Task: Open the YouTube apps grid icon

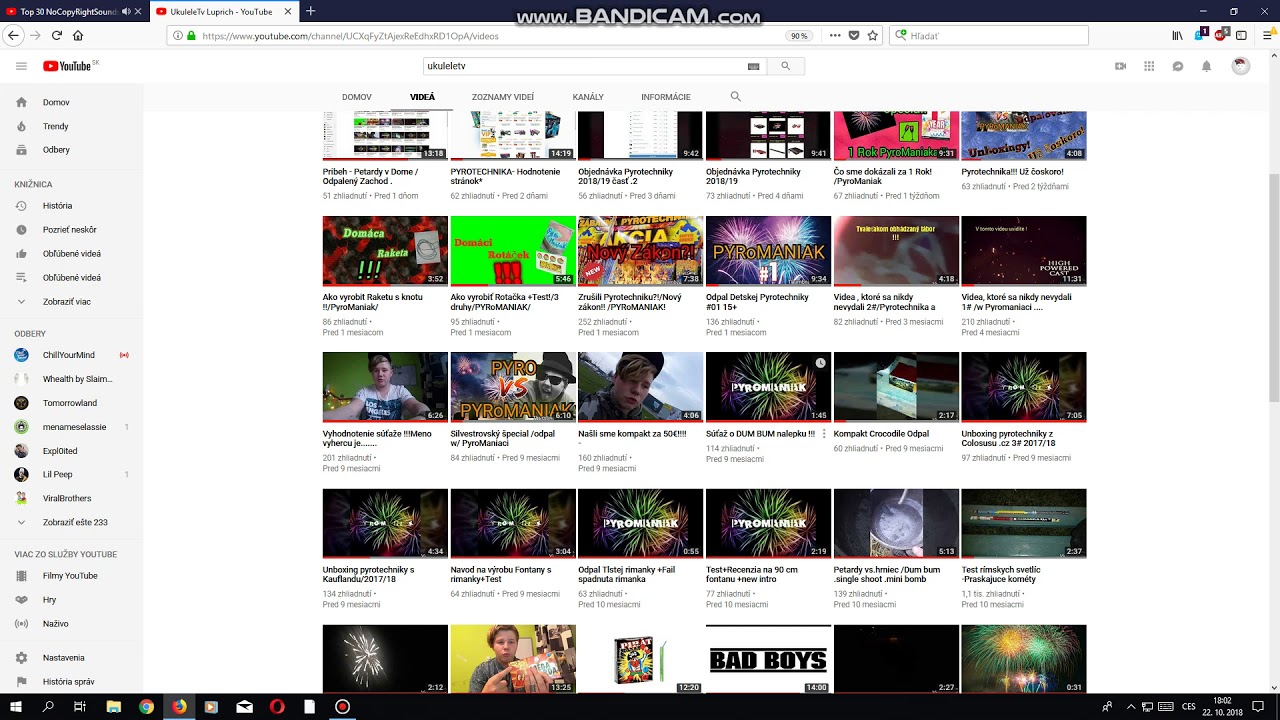Action: (x=1149, y=66)
